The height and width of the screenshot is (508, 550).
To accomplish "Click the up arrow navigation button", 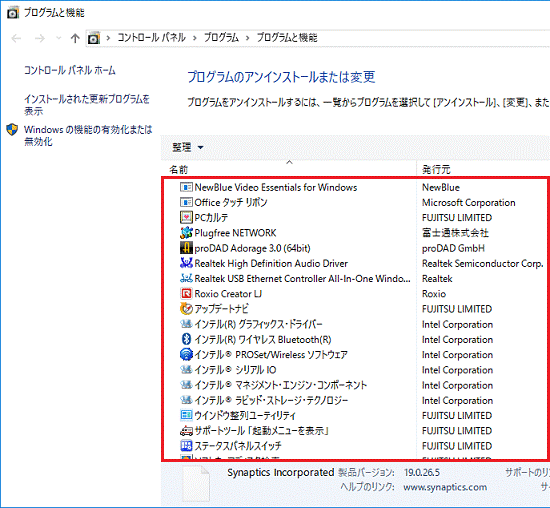I will (x=75, y=38).
